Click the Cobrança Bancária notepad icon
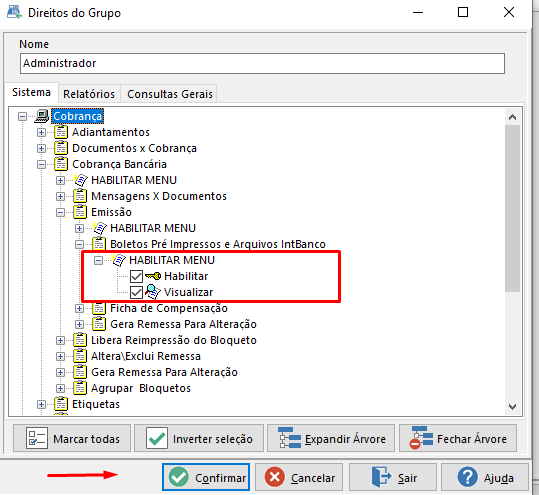Viewport: 539px width, 495px height. (61, 164)
